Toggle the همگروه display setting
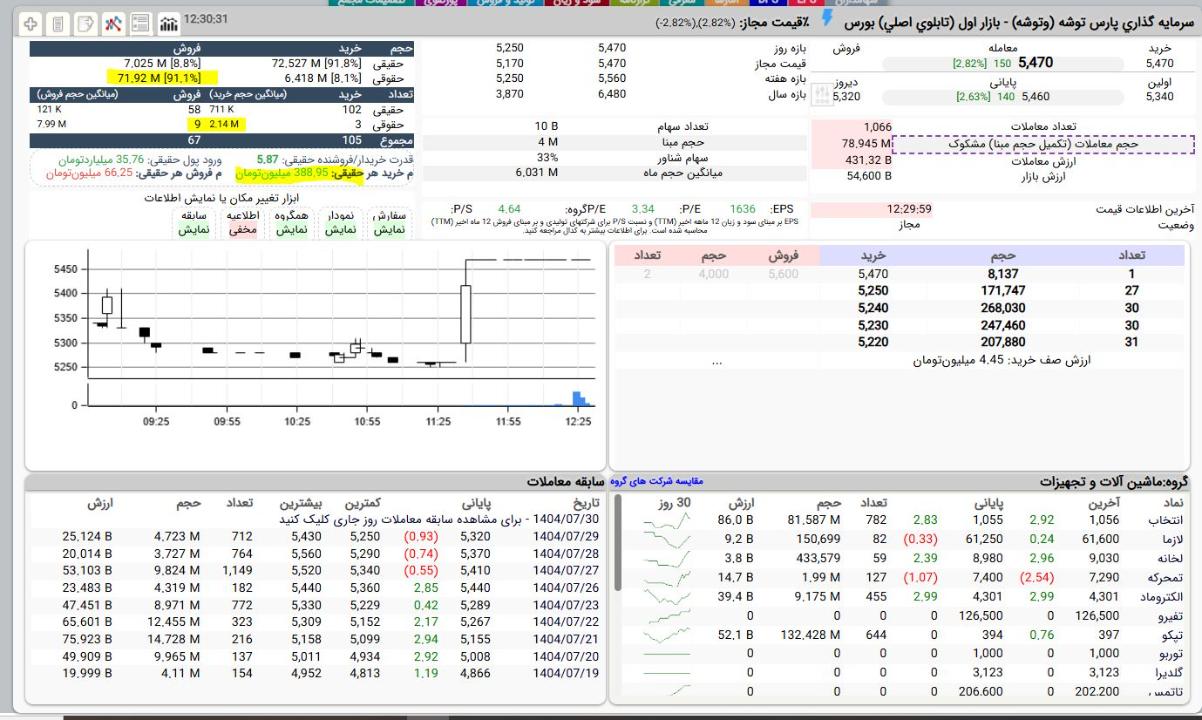The height and width of the screenshot is (720, 1202). 292,222
